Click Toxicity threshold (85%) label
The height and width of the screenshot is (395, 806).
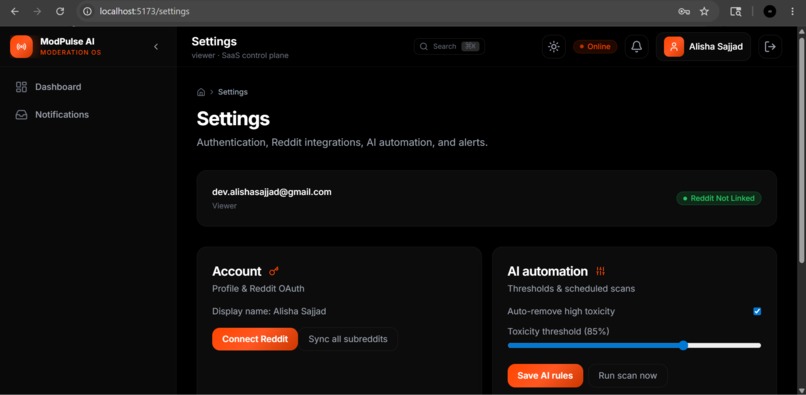pos(558,332)
